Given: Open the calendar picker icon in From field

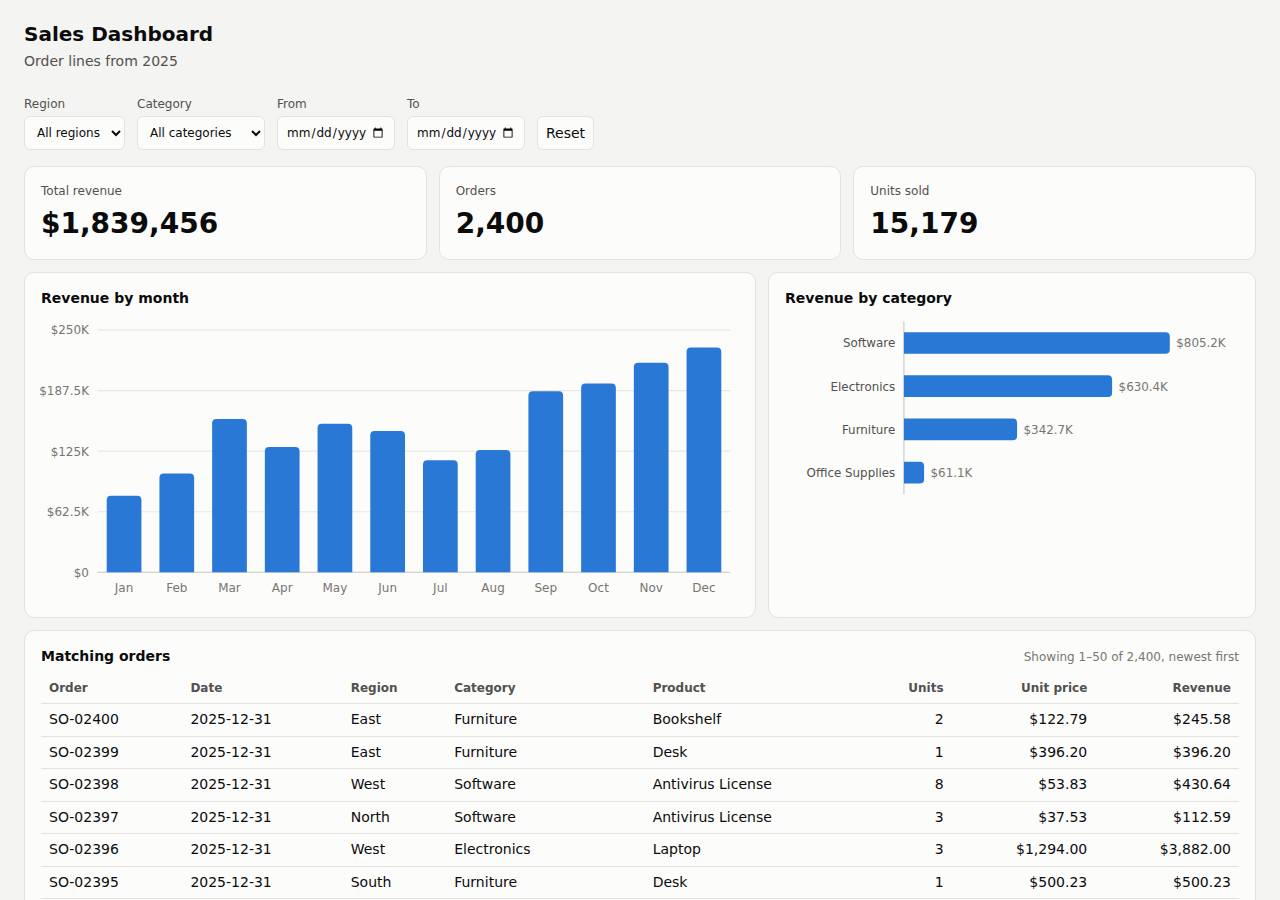Looking at the screenshot, I should click(x=378, y=133).
